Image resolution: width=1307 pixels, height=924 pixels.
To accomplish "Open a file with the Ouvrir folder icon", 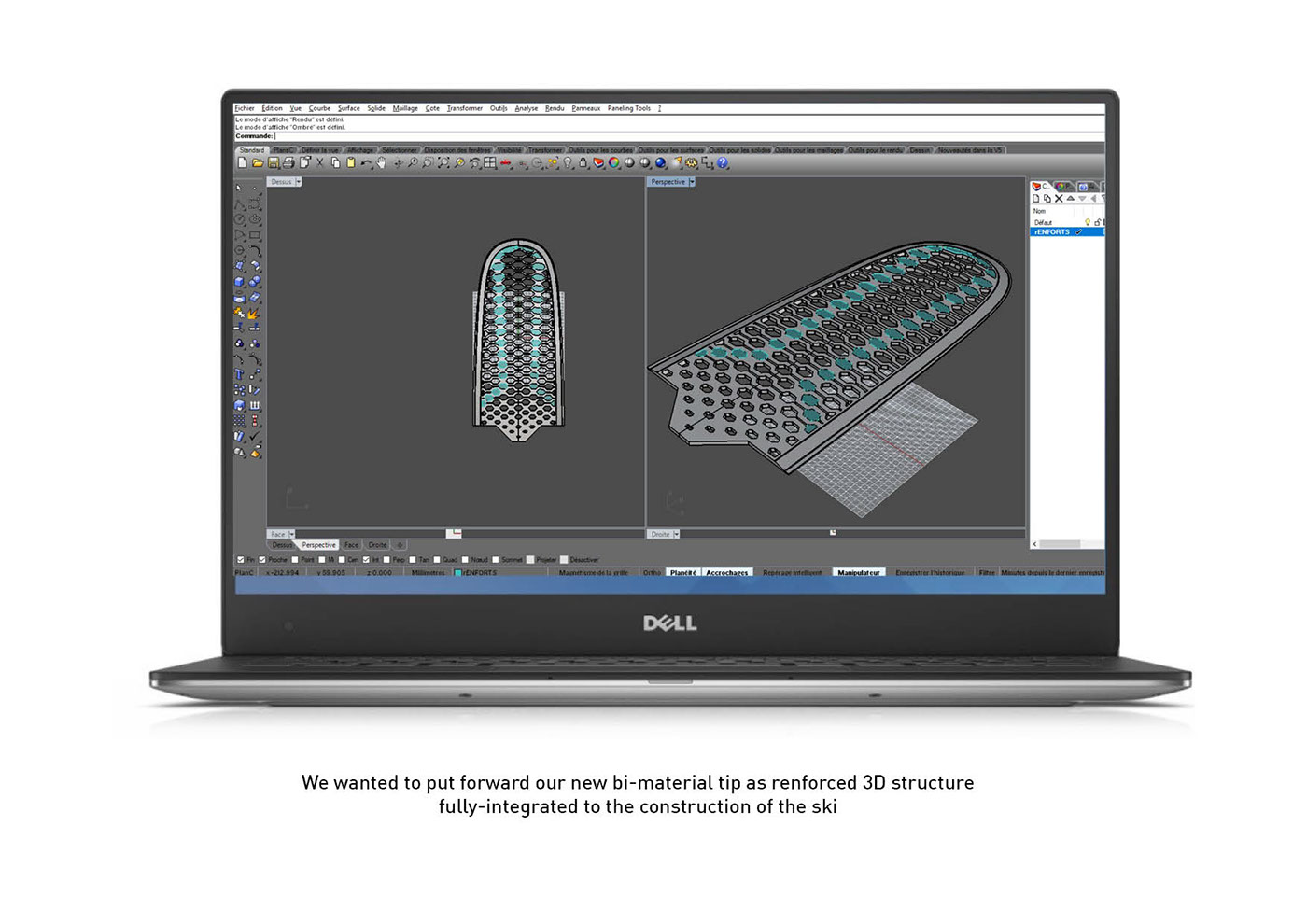I will point(260,162).
